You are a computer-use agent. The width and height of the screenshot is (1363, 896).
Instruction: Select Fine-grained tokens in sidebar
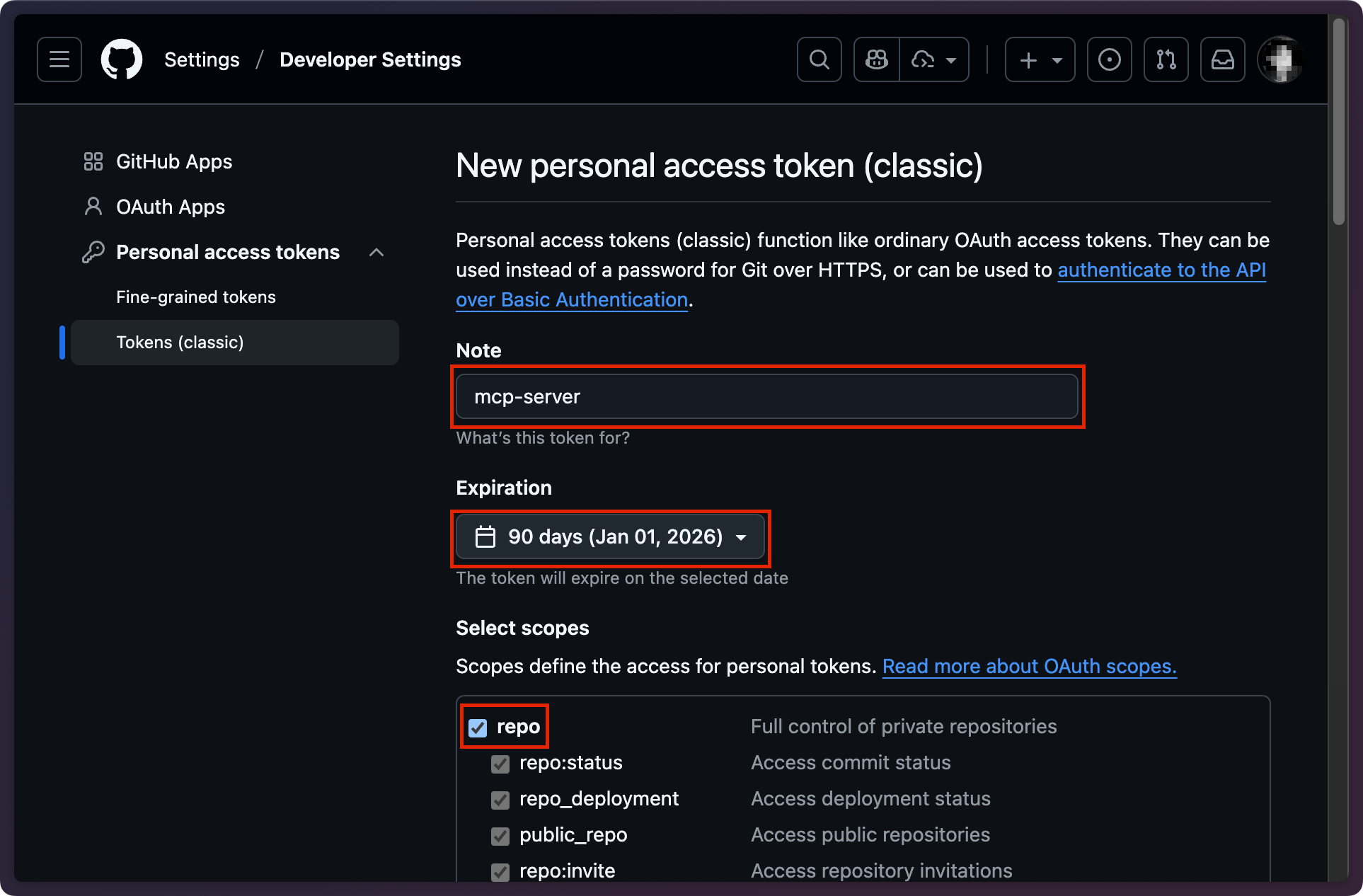196,297
